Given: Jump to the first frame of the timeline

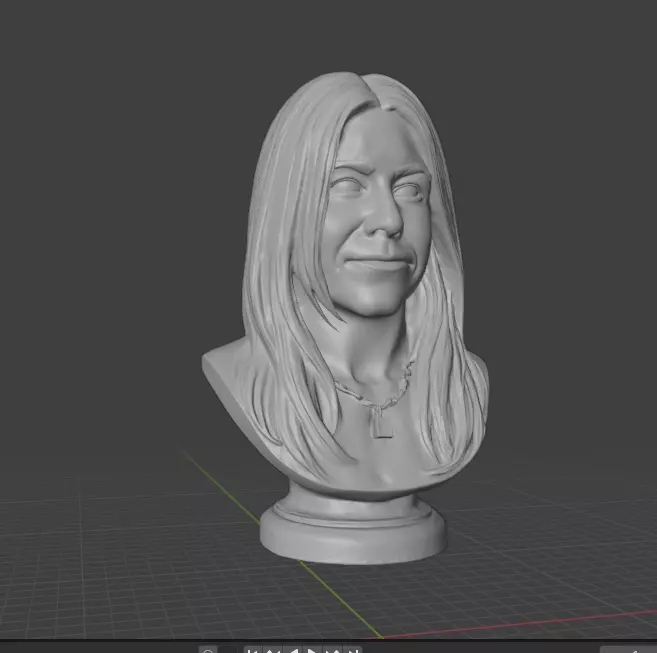Looking at the screenshot, I should [x=253, y=650].
